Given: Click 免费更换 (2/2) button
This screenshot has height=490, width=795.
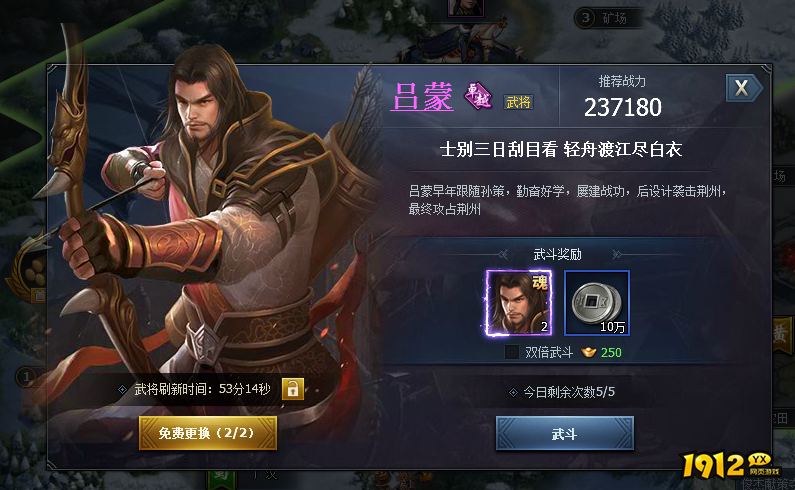Looking at the screenshot, I should 208,433.
